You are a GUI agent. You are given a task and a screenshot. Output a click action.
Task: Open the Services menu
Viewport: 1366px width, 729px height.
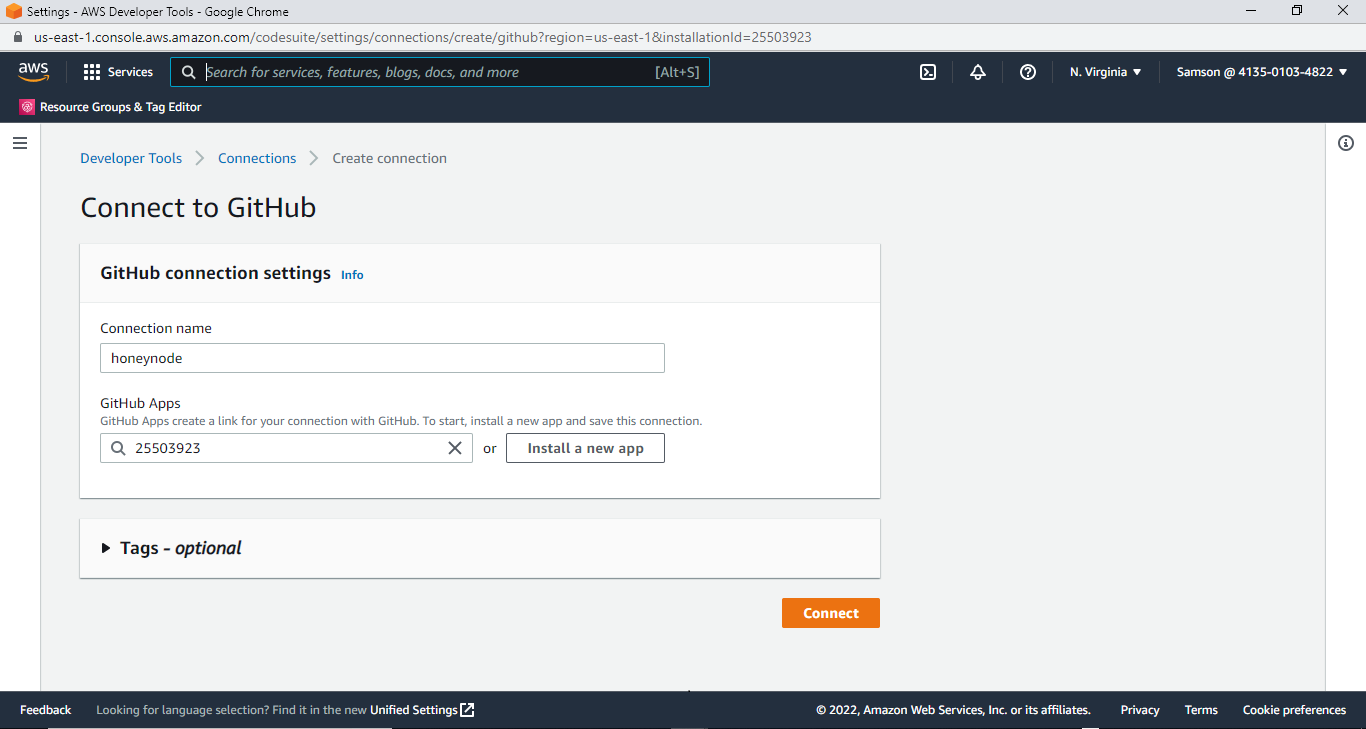tap(118, 71)
